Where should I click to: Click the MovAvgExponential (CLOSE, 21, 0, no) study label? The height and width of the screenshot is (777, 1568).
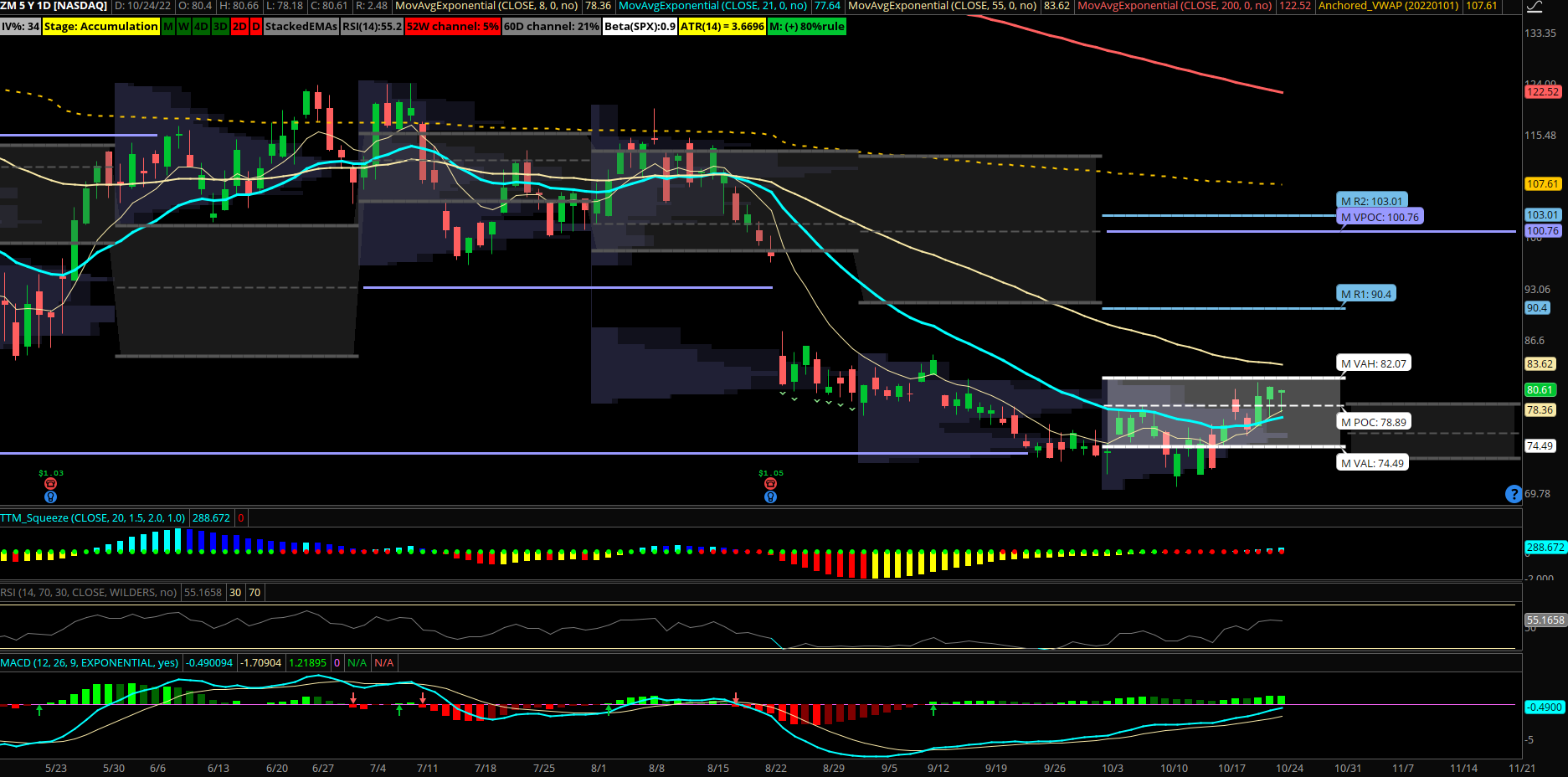coord(712,6)
